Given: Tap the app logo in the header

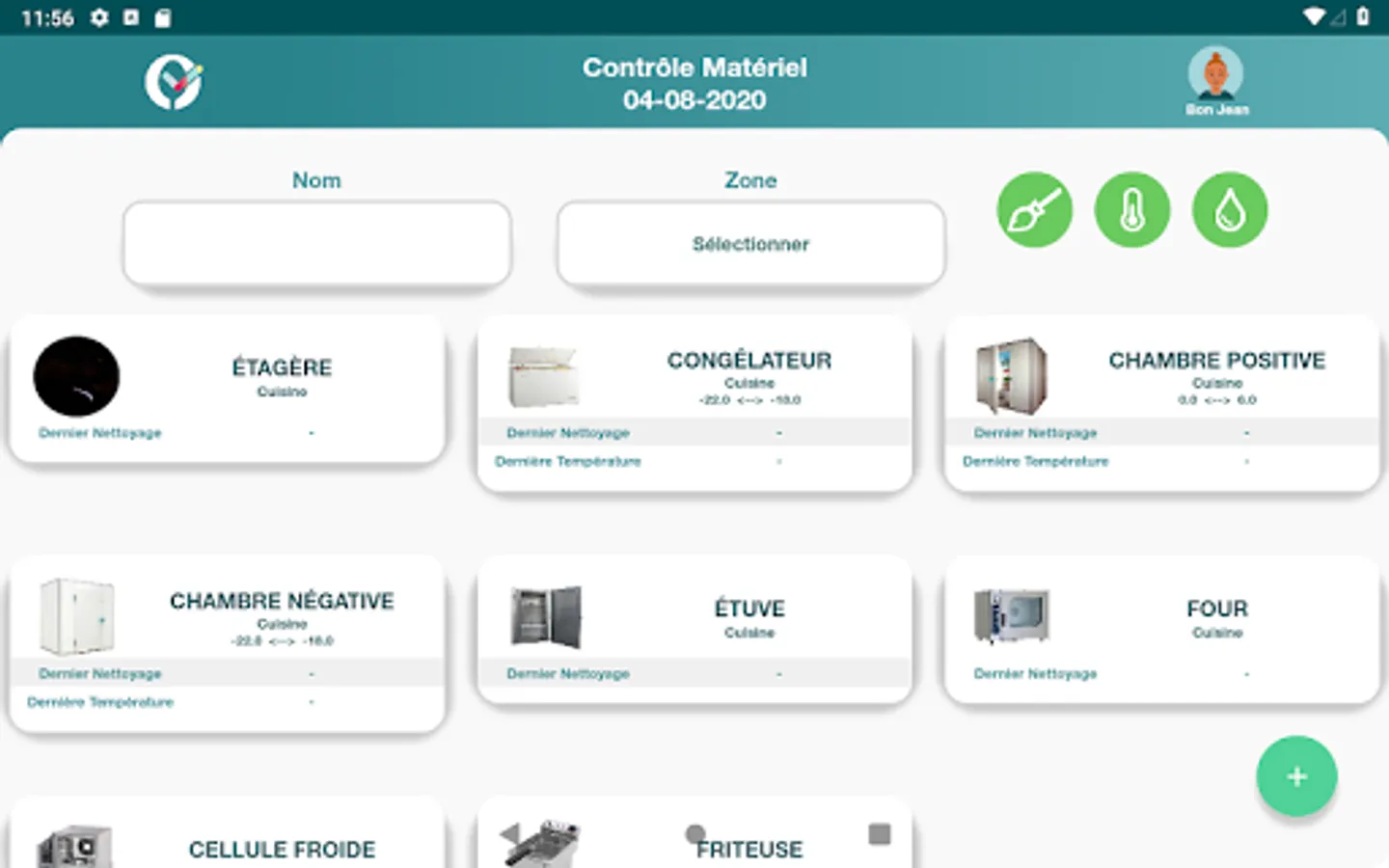Looking at the screenshot, I should pos(175,82).
